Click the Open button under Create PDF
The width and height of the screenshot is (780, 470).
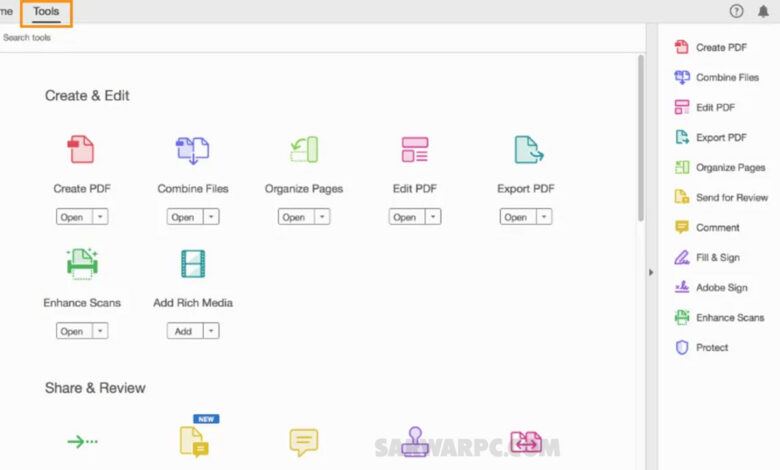[x=74, y=217]
